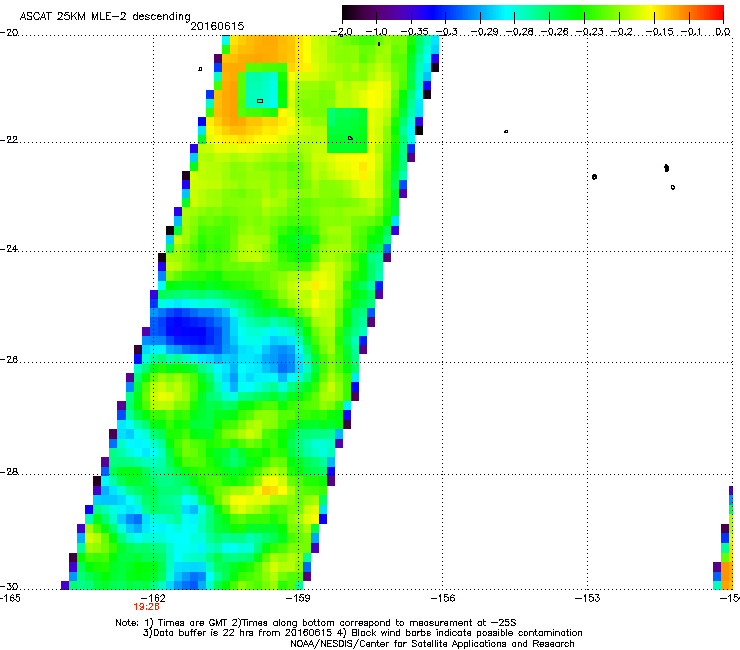Viewport: 740px width, 650px height.
Task: Click the 0.0 label ending the color scale
Action: 723,32
